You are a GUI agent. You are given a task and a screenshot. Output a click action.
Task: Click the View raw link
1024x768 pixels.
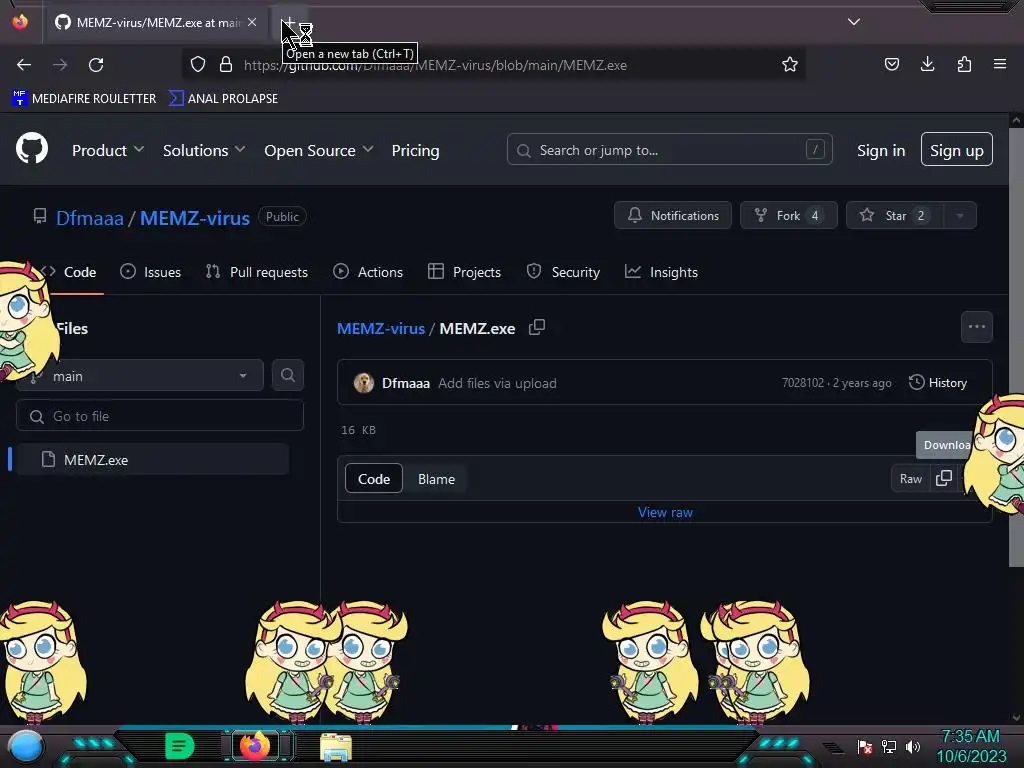tap(665, 512)
